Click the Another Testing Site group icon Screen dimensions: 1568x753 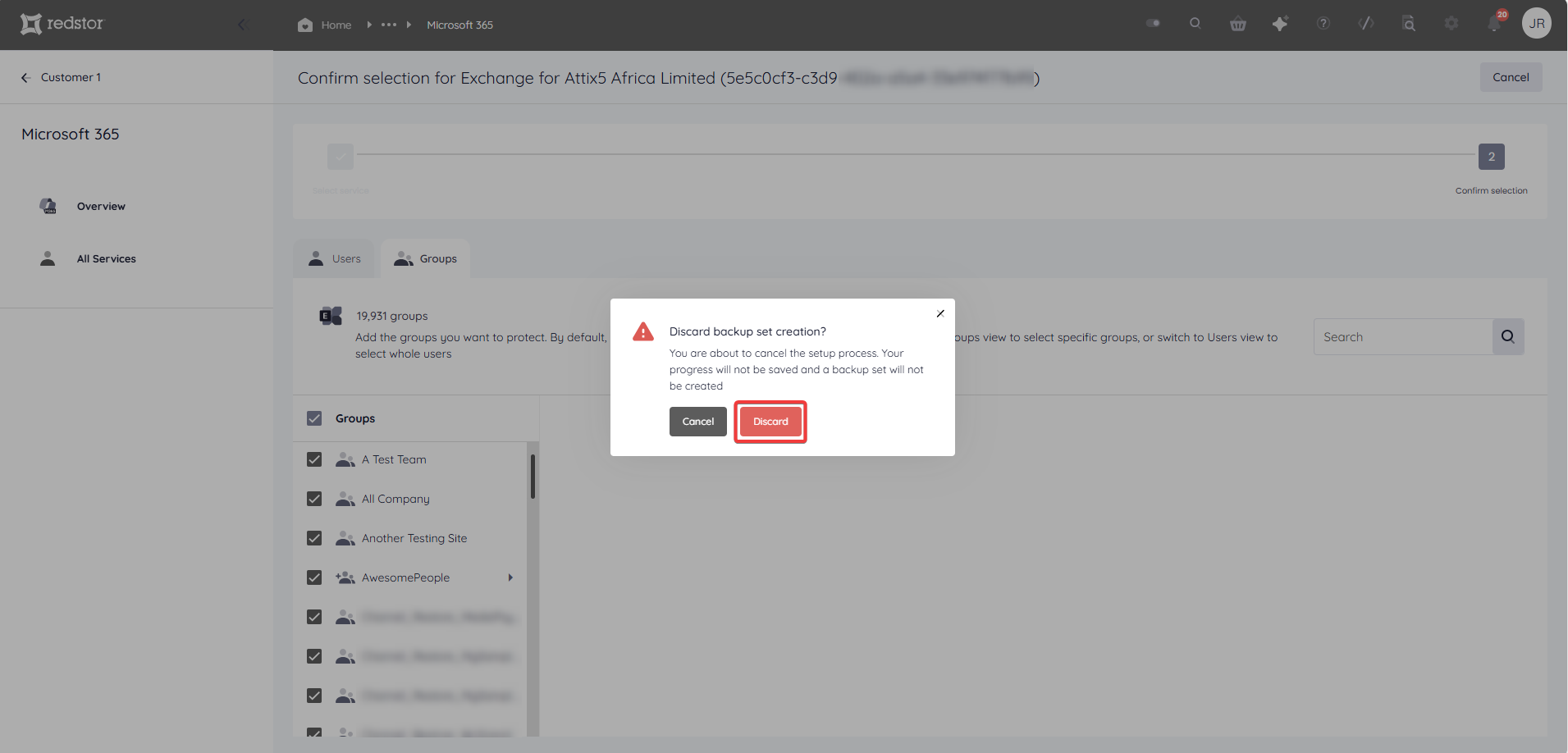[x=345, y=538]
